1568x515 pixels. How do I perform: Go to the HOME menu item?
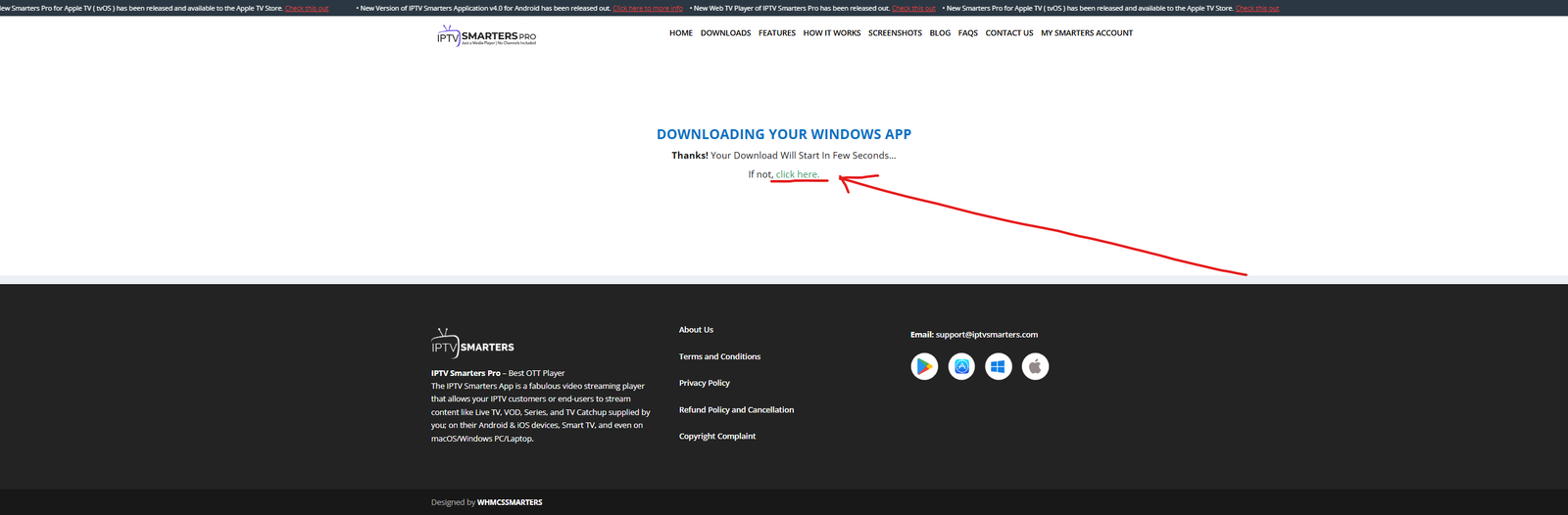coord(681,33)
